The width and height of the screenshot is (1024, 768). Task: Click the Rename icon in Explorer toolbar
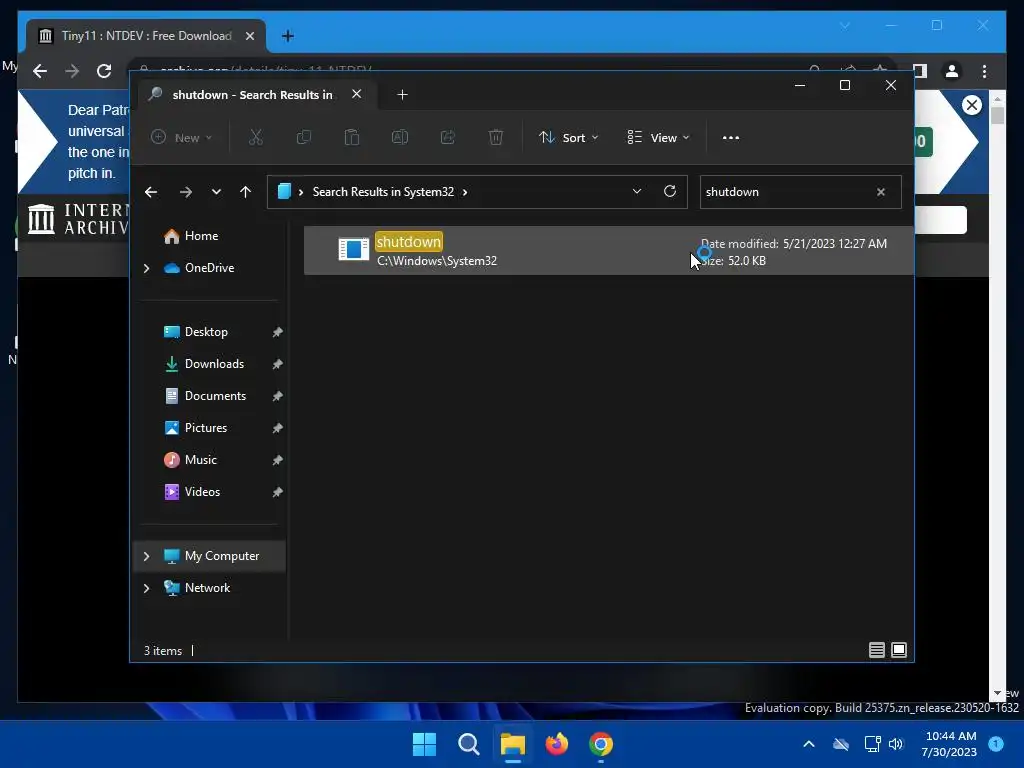[400, 137]
